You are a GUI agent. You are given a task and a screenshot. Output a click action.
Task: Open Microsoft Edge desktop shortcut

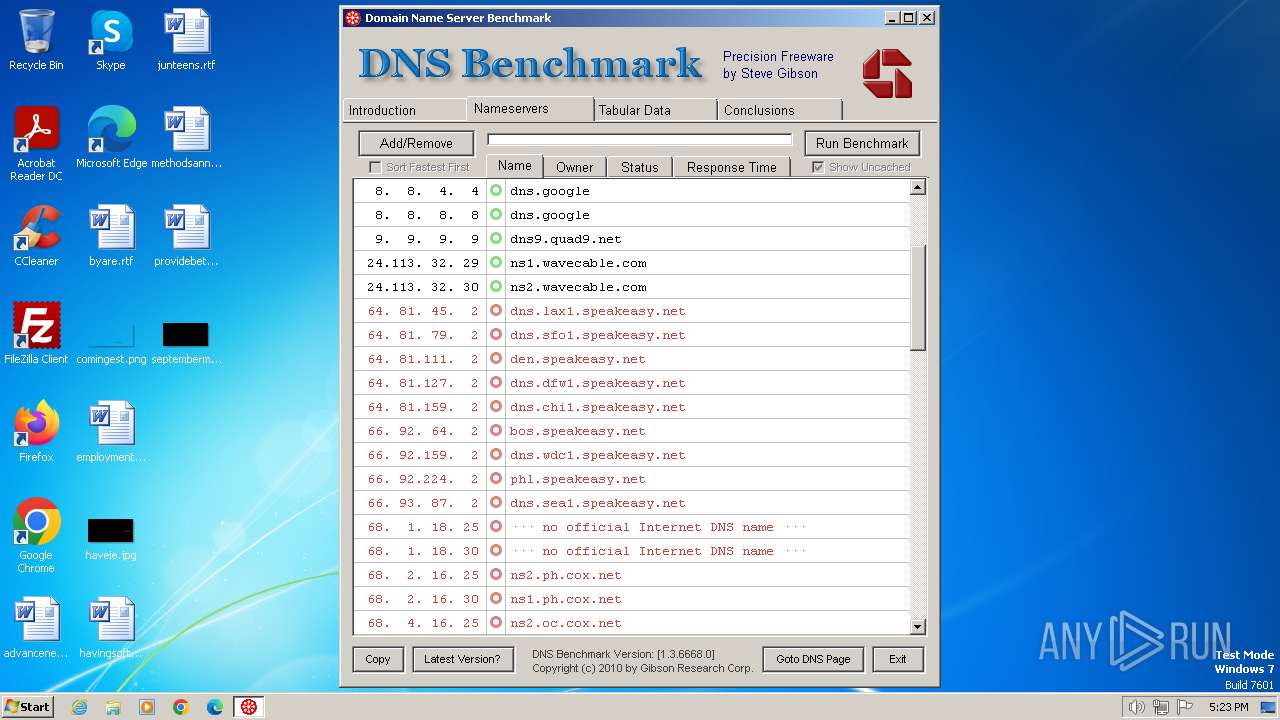111,138
